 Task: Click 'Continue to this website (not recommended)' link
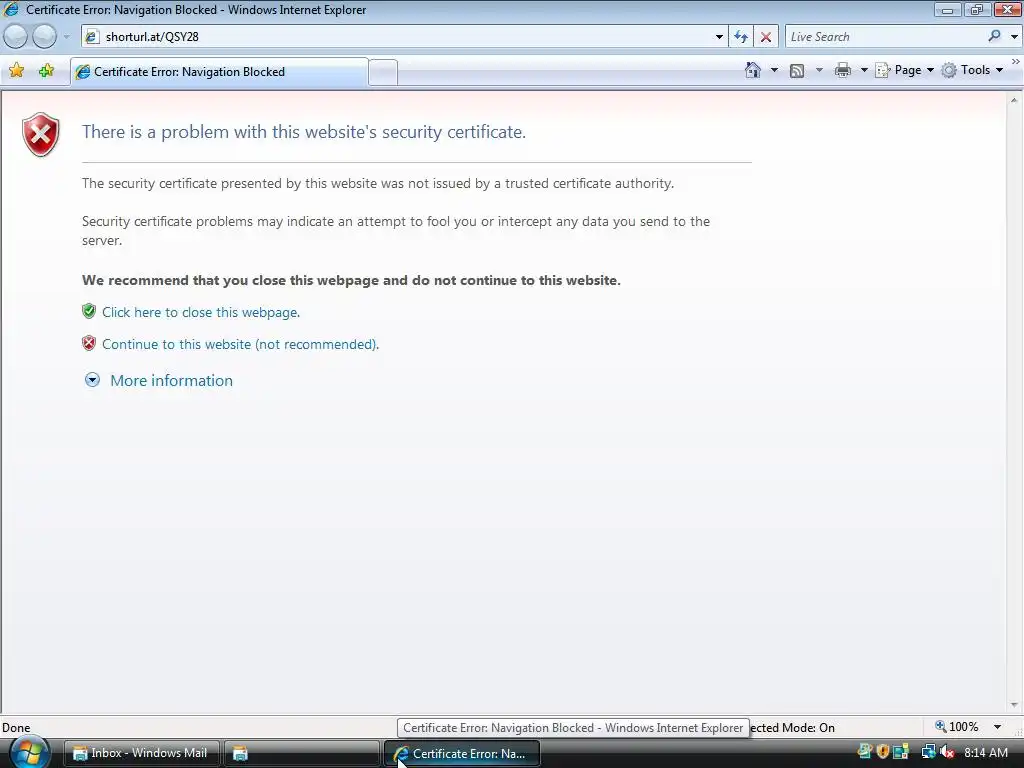pyautogui.click(x=240, y=344)
